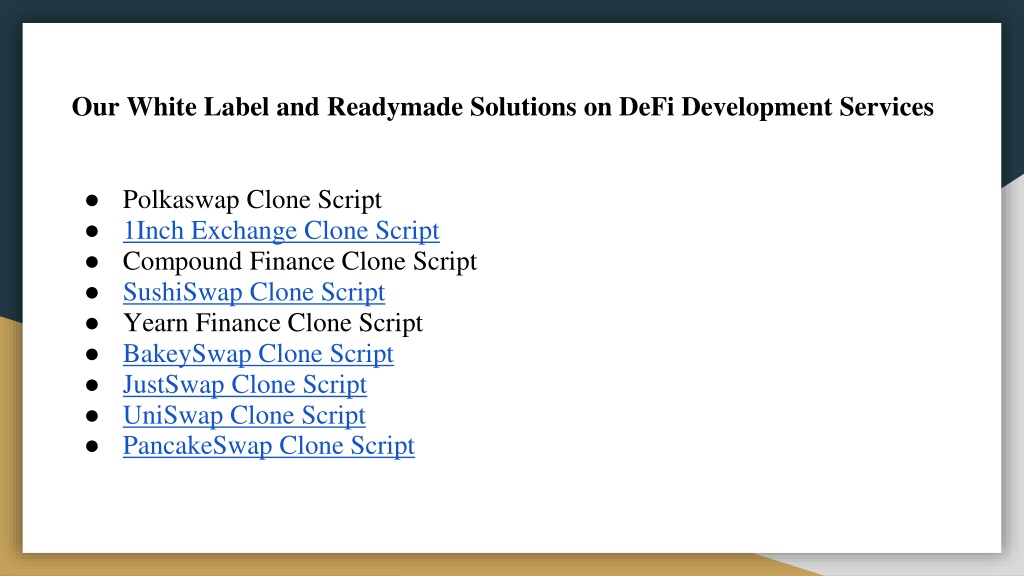Viewport: 1024px width, 576px height.
Task: Open the JustSwap Clone Script link
Action: point(245,384)
